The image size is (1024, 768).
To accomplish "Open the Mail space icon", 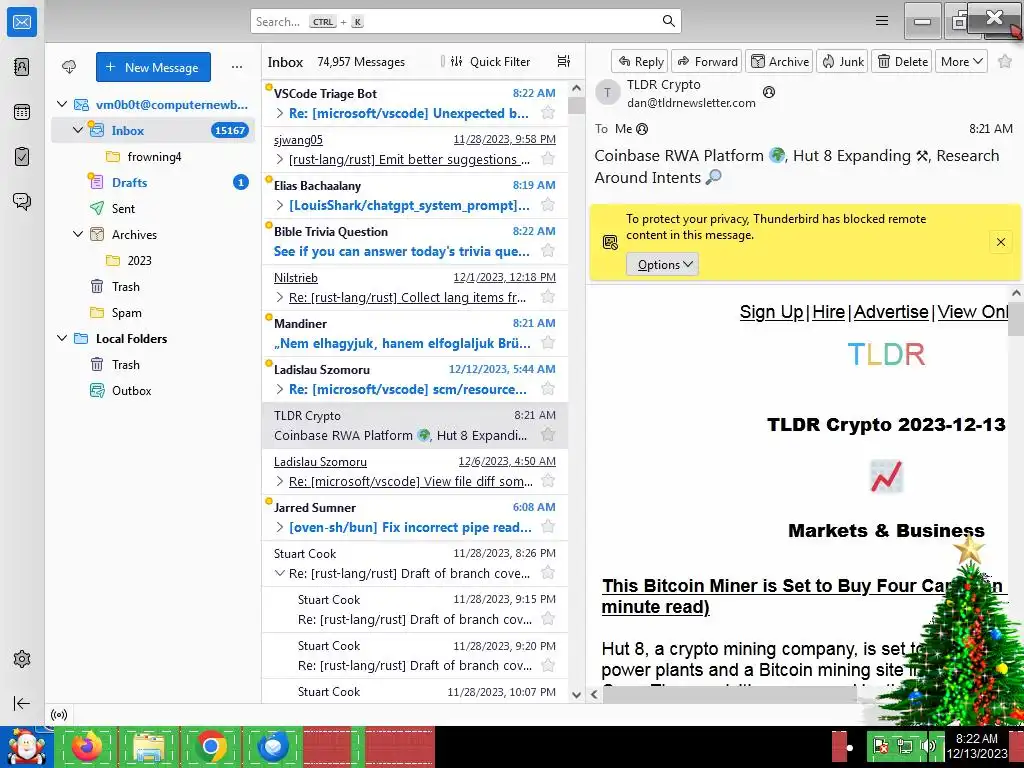I will (22, 22).
